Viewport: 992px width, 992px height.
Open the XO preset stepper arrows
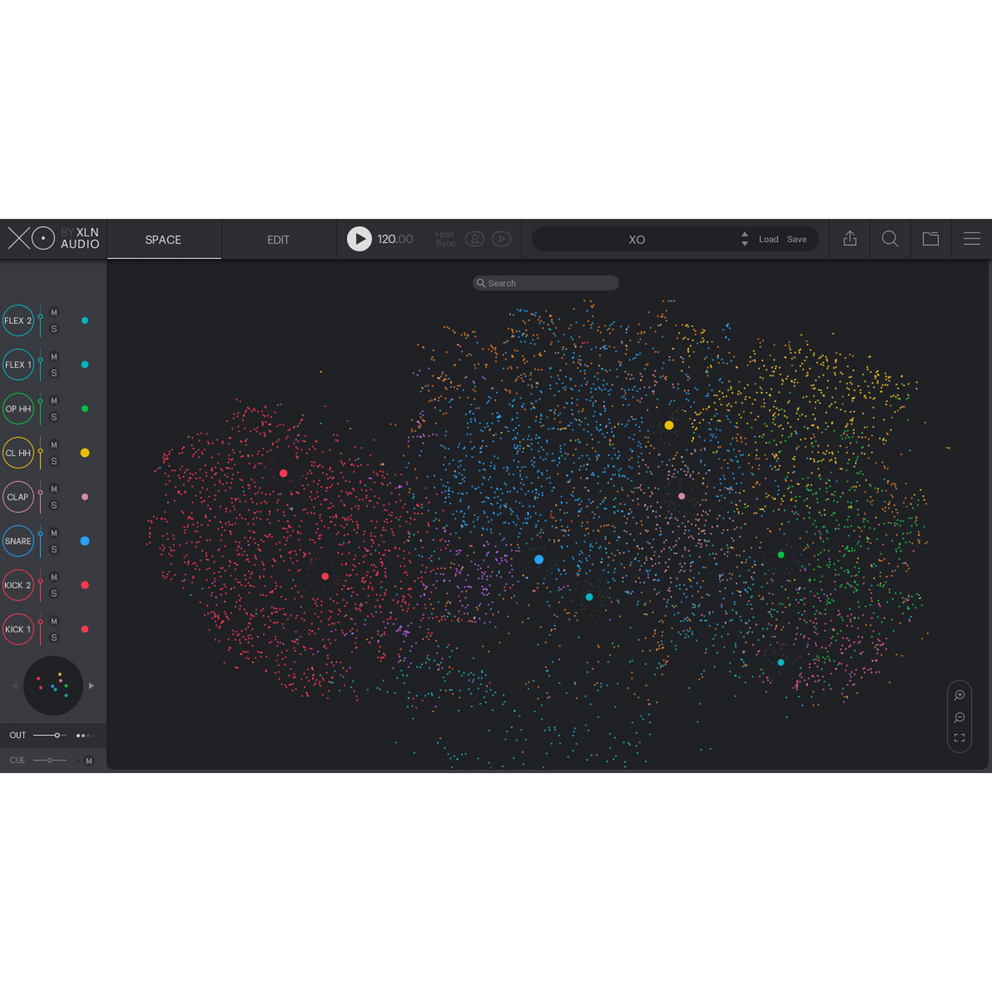pos(744,238)
